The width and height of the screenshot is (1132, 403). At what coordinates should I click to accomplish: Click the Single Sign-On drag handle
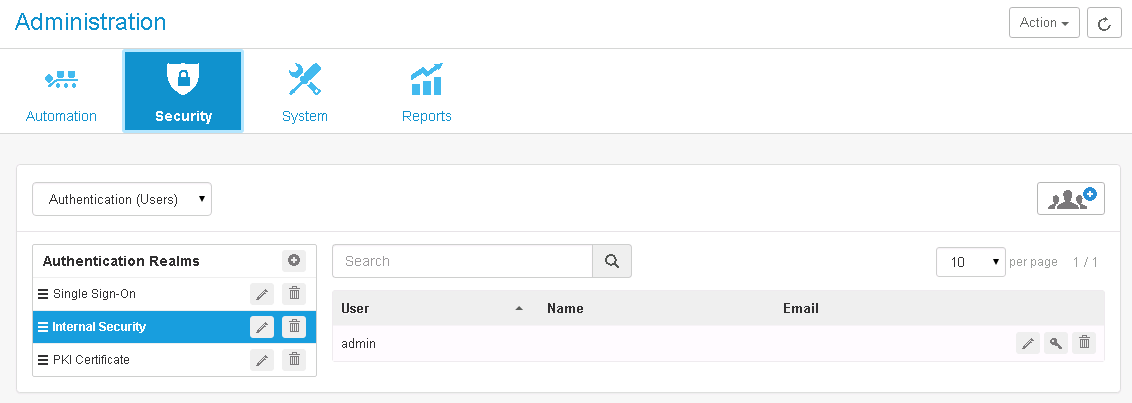(x=43, y=294)
